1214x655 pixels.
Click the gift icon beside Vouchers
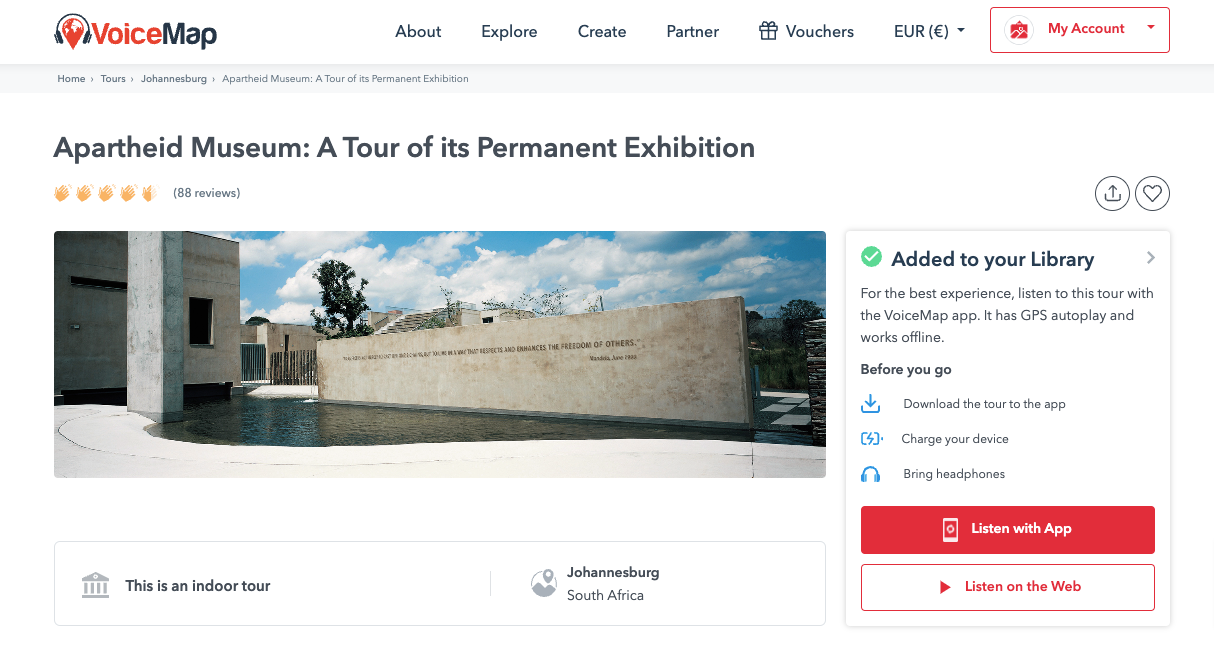768,31
